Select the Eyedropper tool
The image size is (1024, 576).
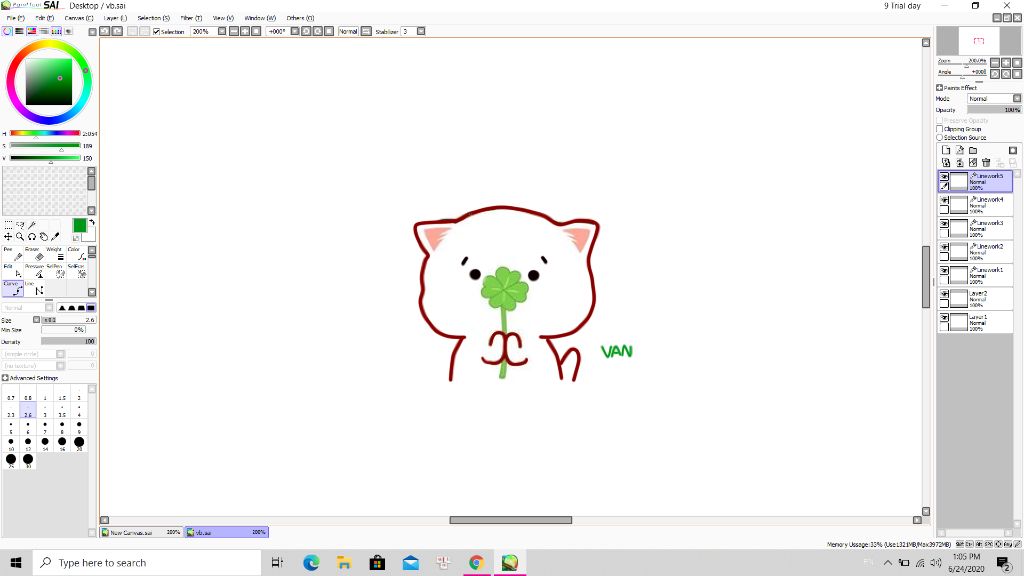pos(56,236)
